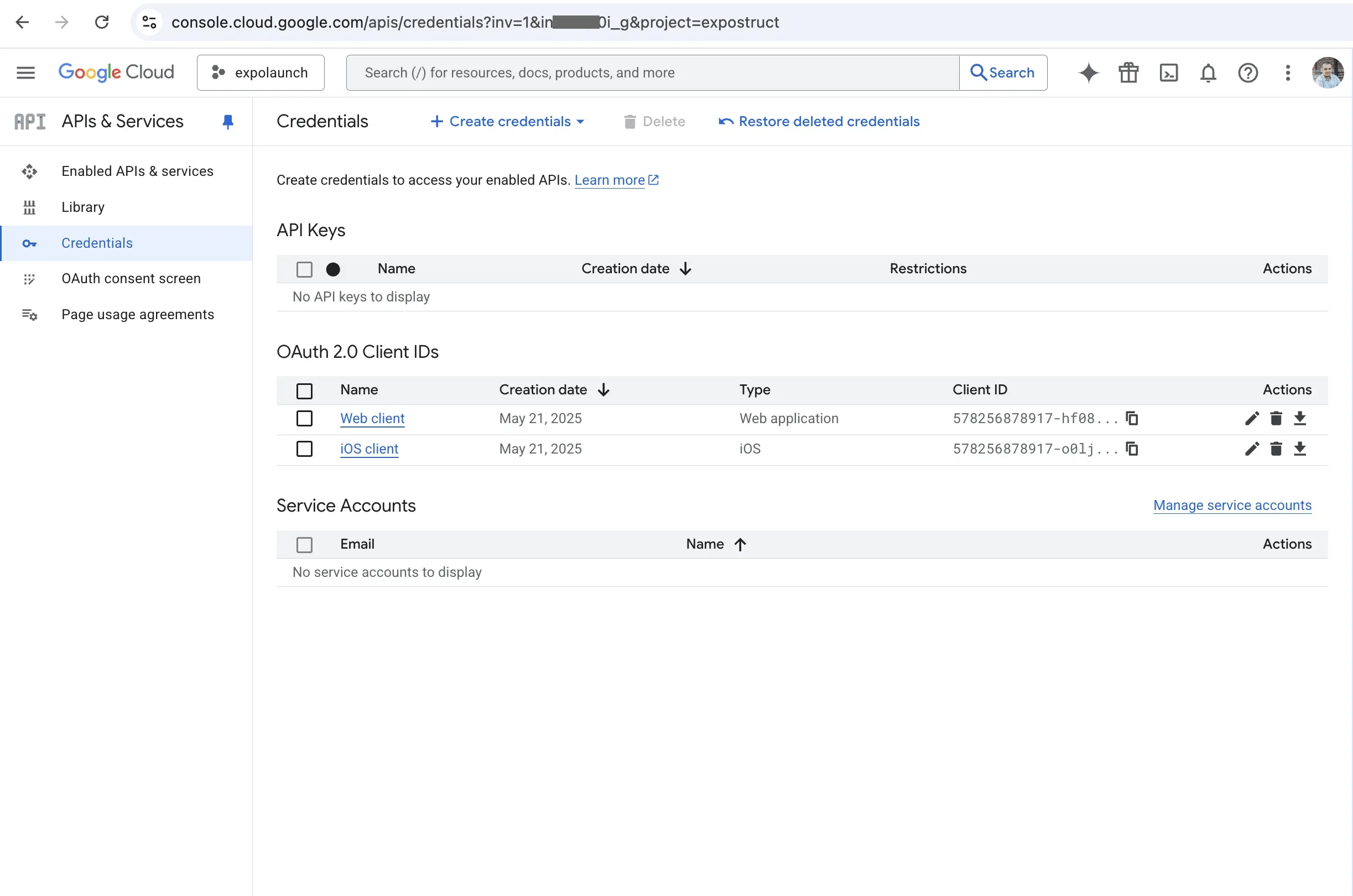Focus the resource search field
1353x896 pixels.
point(653,72)
